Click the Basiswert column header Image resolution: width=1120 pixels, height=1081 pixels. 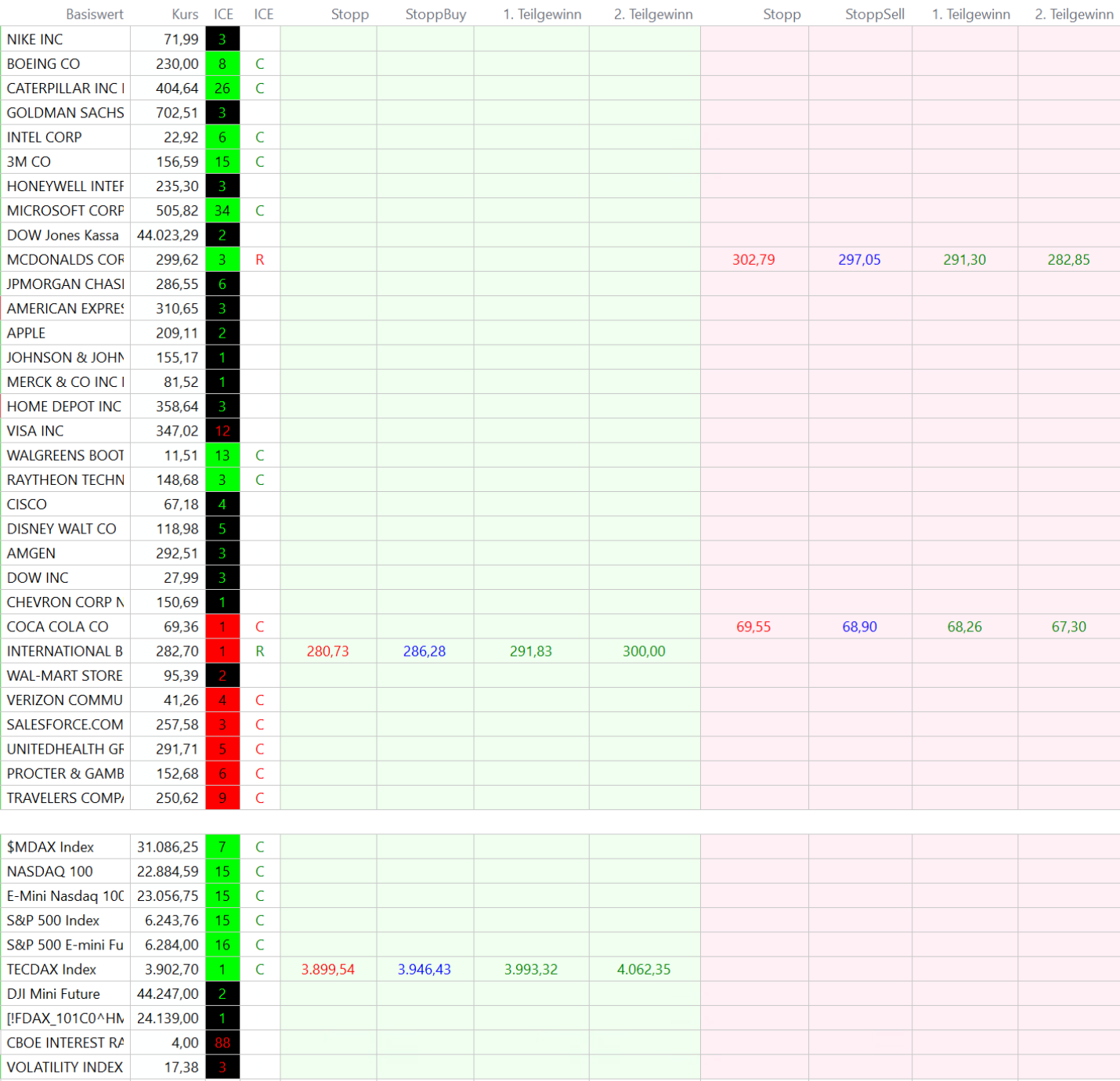(x=94, y=14)
